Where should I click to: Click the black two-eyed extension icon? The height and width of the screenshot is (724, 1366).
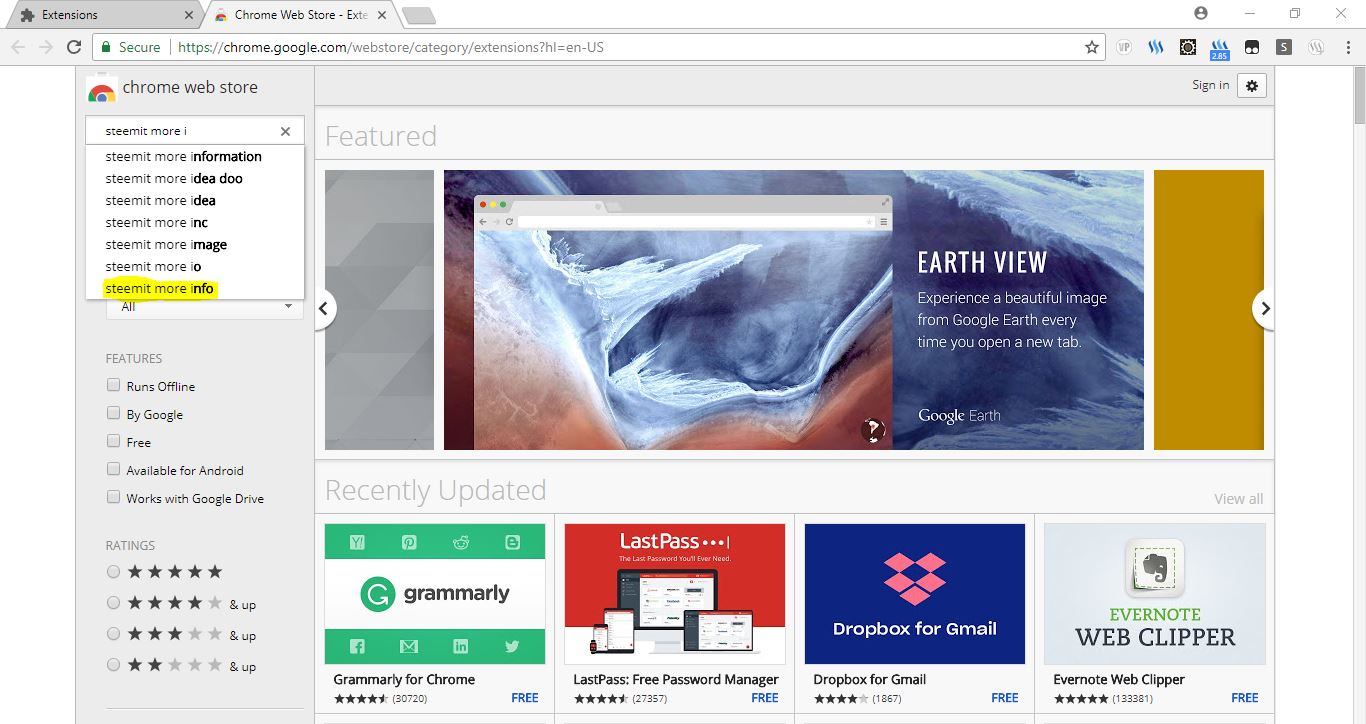1252,47
